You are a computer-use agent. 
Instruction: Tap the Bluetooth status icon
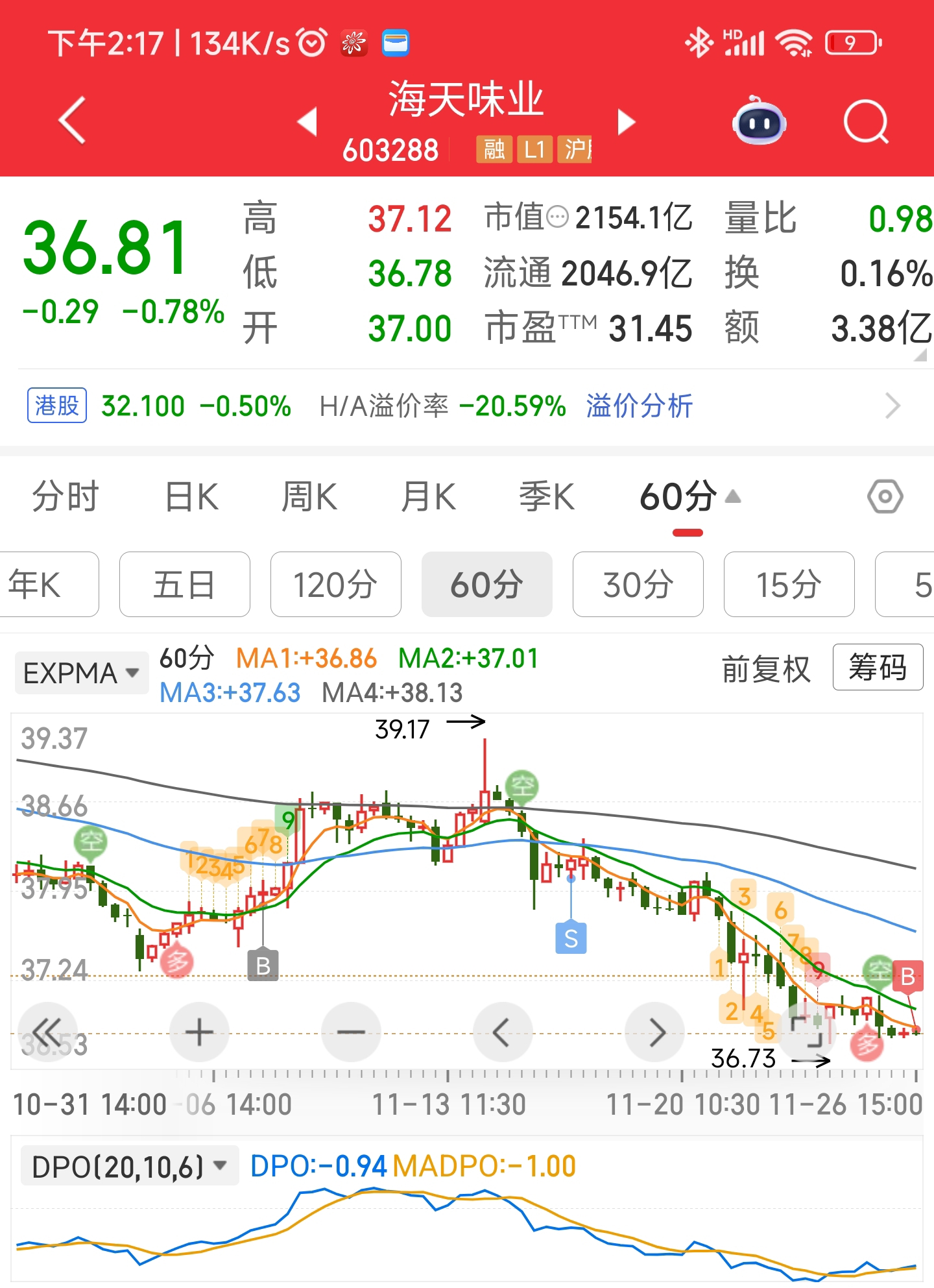pyautogui.click(x=699, y=43)
